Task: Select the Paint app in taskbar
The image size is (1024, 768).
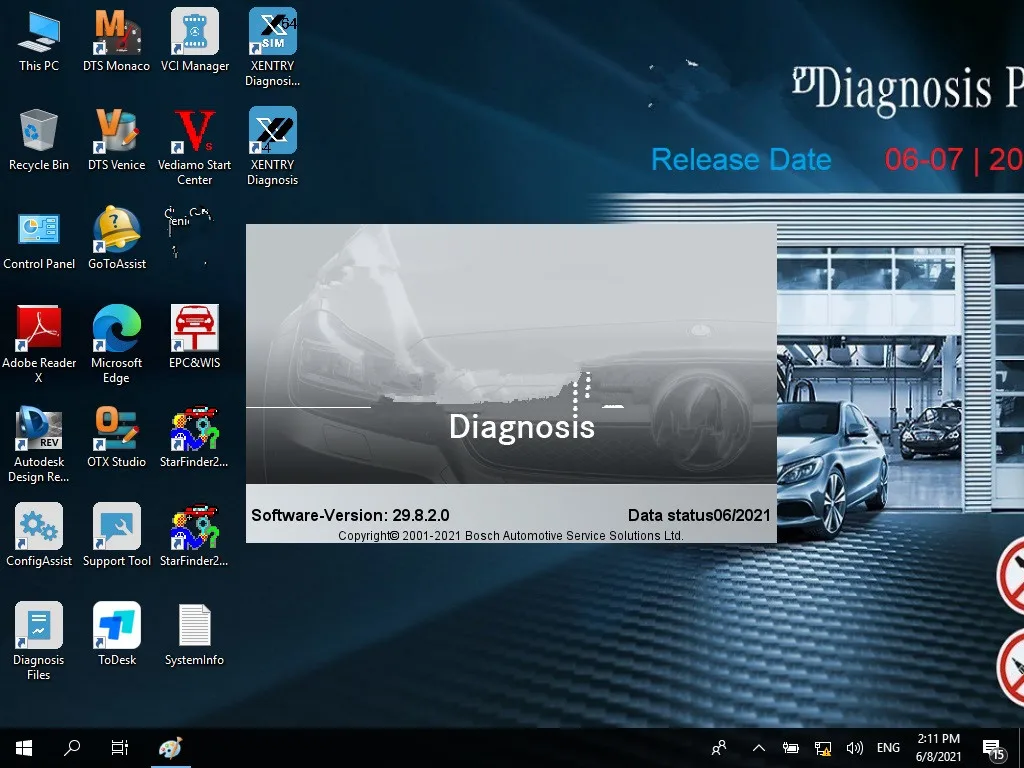Action: (170, 748)
